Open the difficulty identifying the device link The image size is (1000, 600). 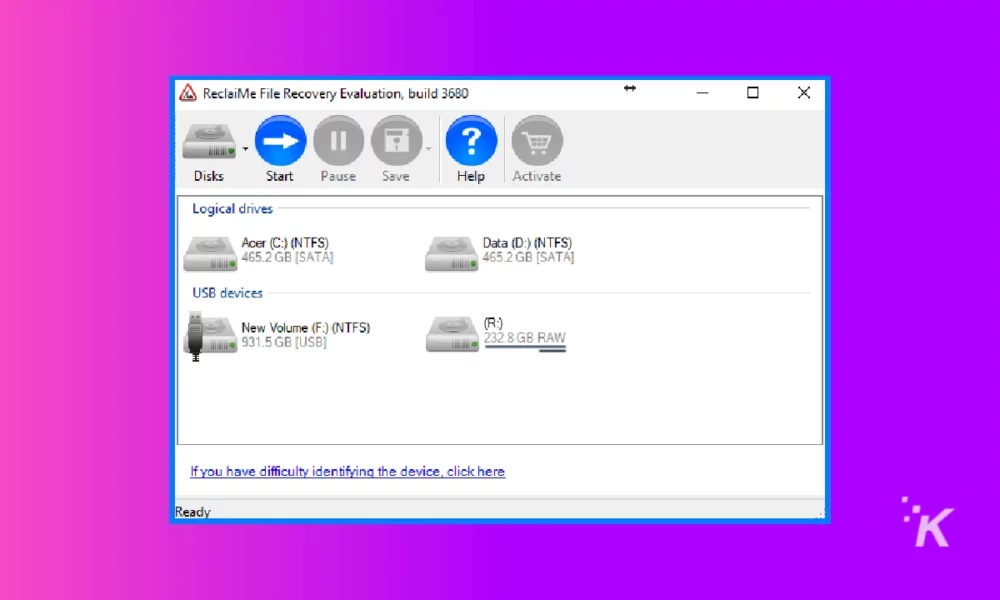348,472
